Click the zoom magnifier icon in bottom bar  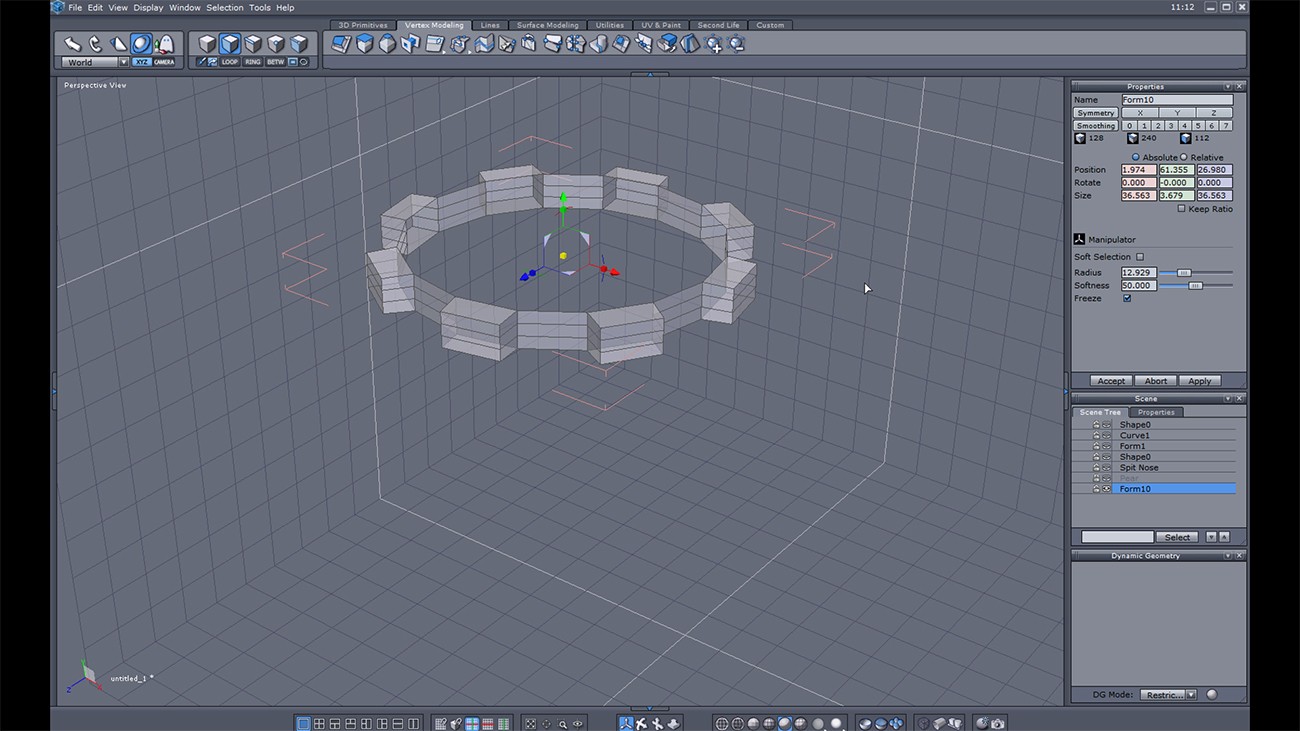pos(562,723)
